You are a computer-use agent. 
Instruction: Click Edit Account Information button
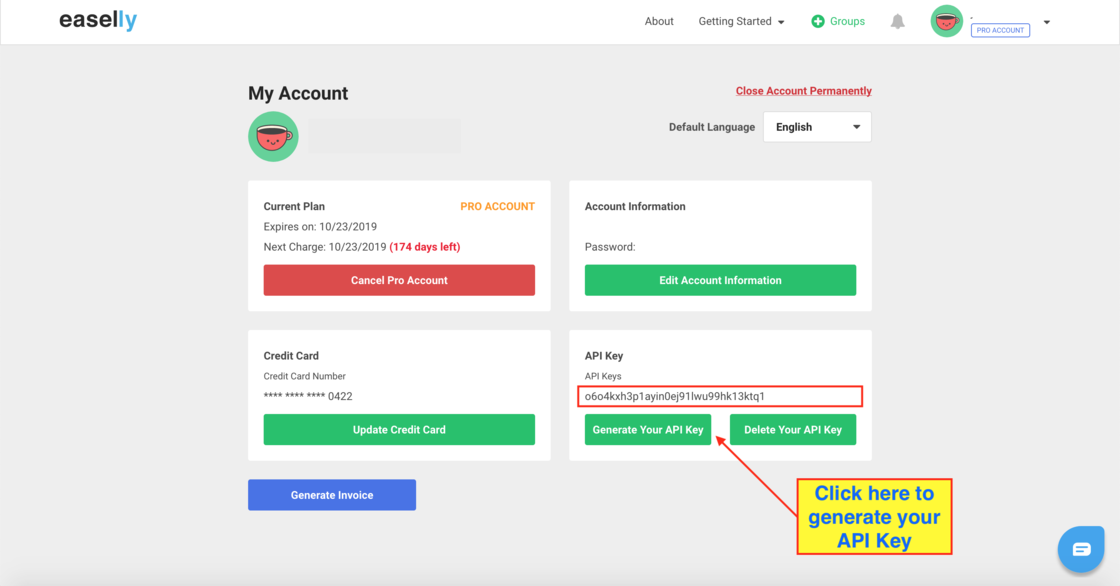tap(720, 280)
